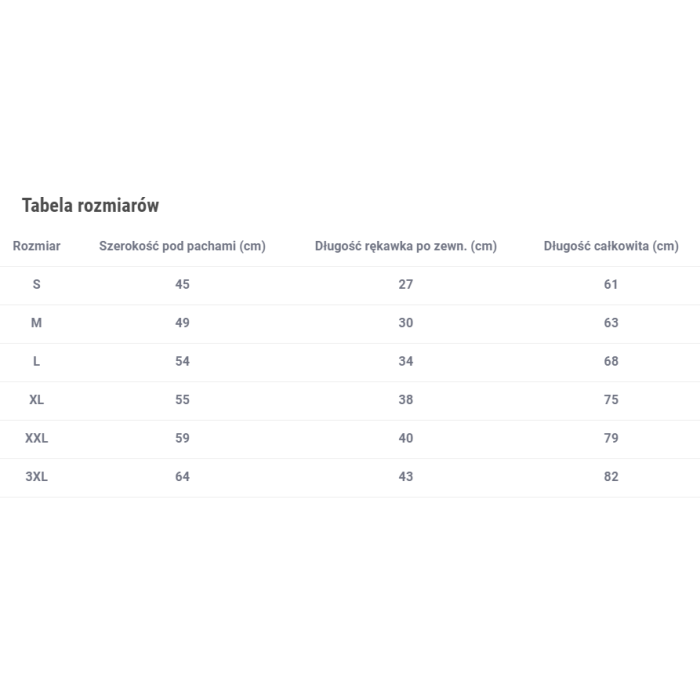Click the total length value 61
This screenshot has height=700, width=700.
click(x=611, y=284)
